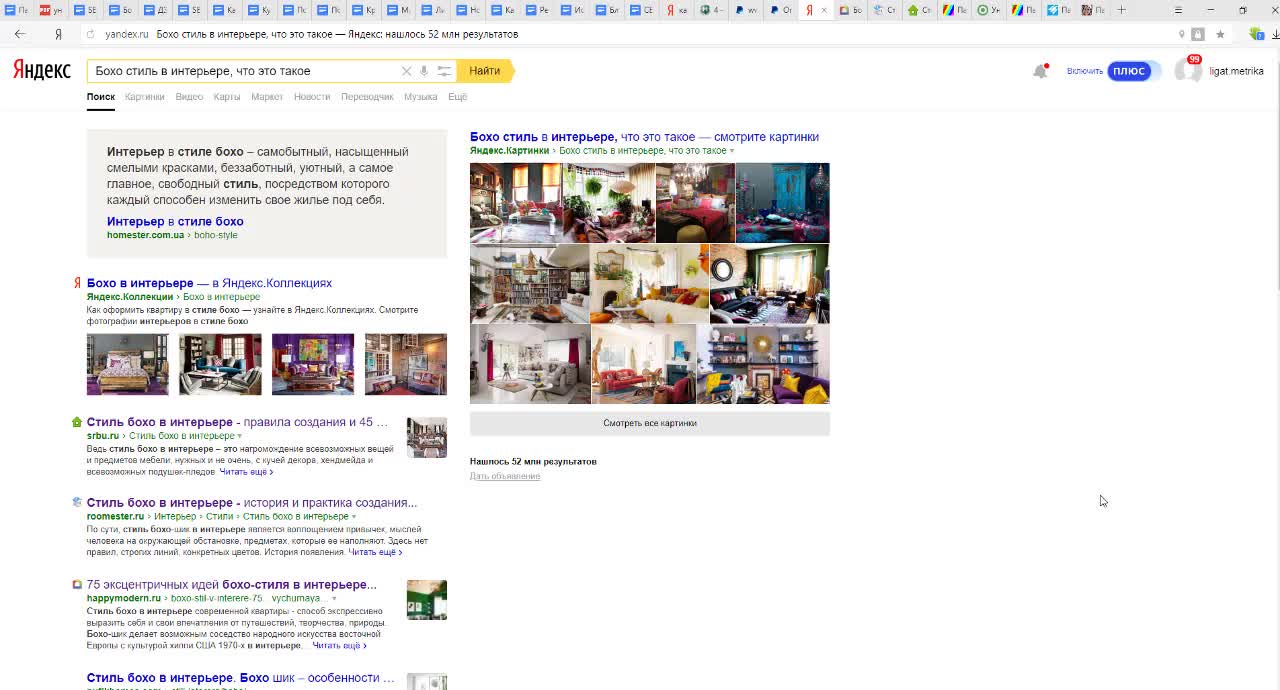1280x690 pixels.
Task: Switch to the PDF tab with the red icon
Action: [53, 10]
